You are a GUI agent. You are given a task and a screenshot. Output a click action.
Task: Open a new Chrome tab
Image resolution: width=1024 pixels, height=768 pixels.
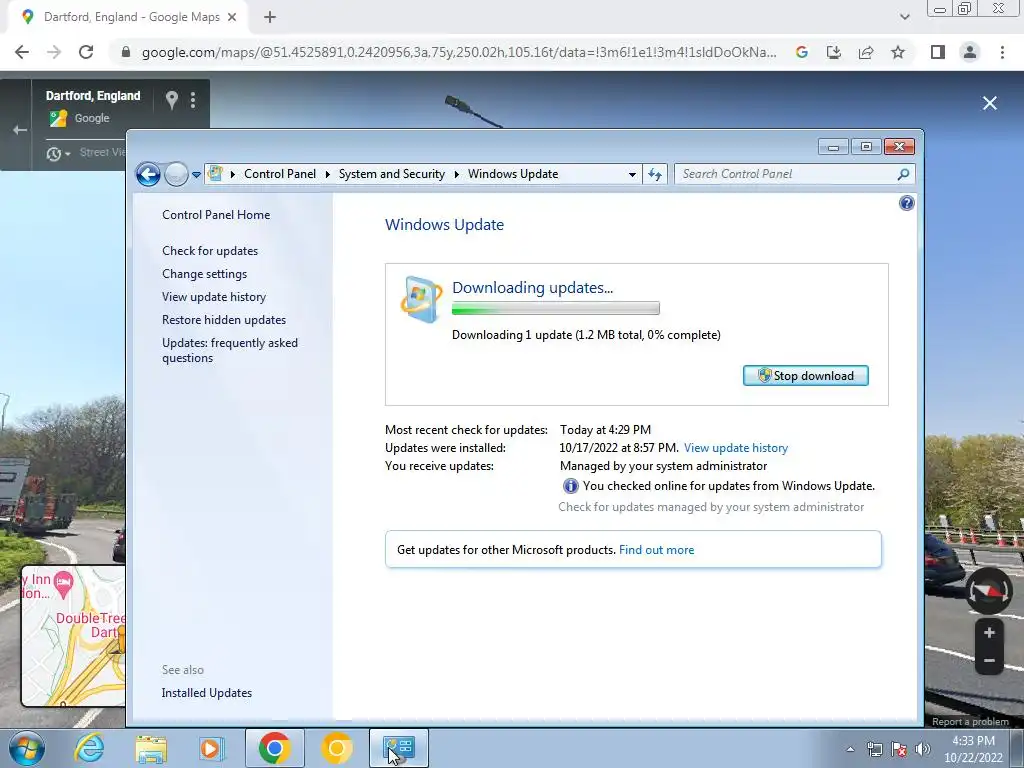click(x=270, y=17)
